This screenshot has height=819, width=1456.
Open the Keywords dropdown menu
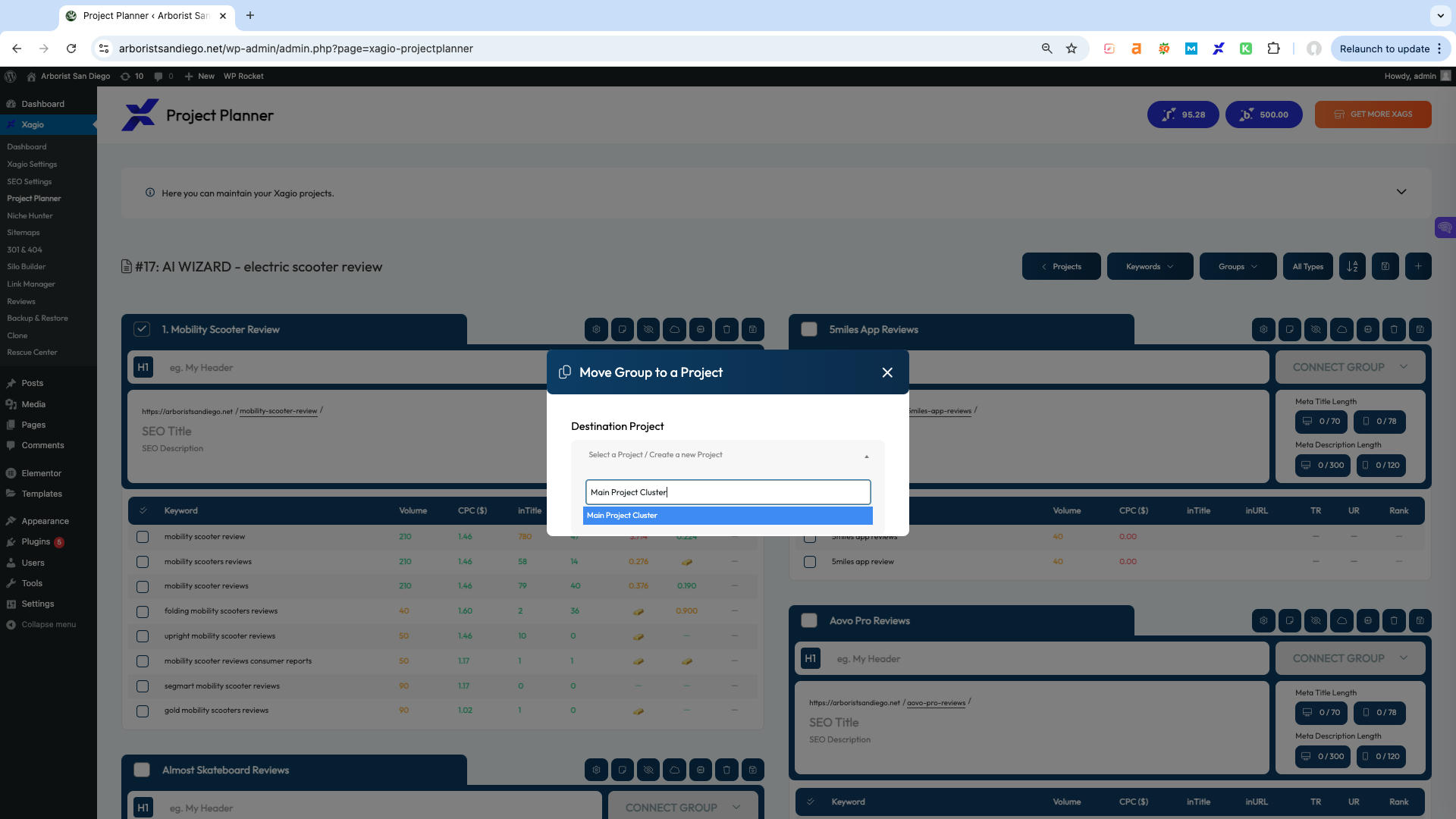click(x=1150, y=267)
